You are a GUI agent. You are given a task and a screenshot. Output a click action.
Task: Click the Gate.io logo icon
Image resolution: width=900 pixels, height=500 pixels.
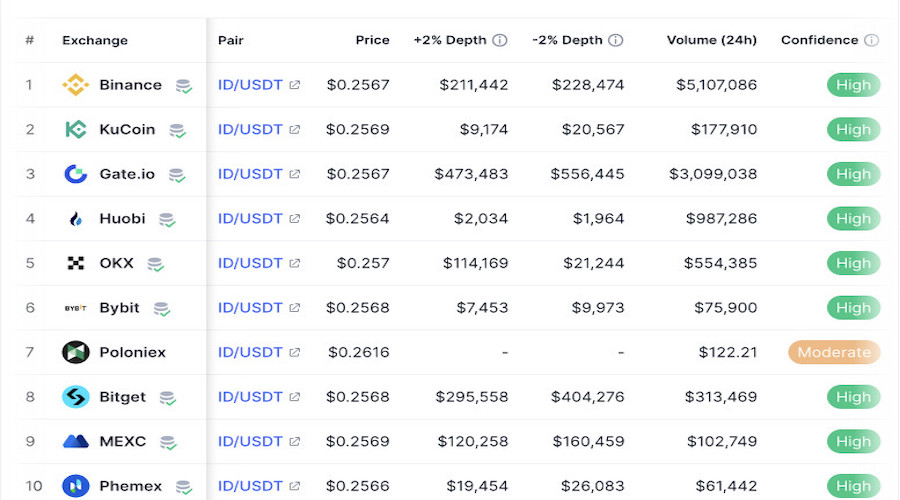[76, 174]
